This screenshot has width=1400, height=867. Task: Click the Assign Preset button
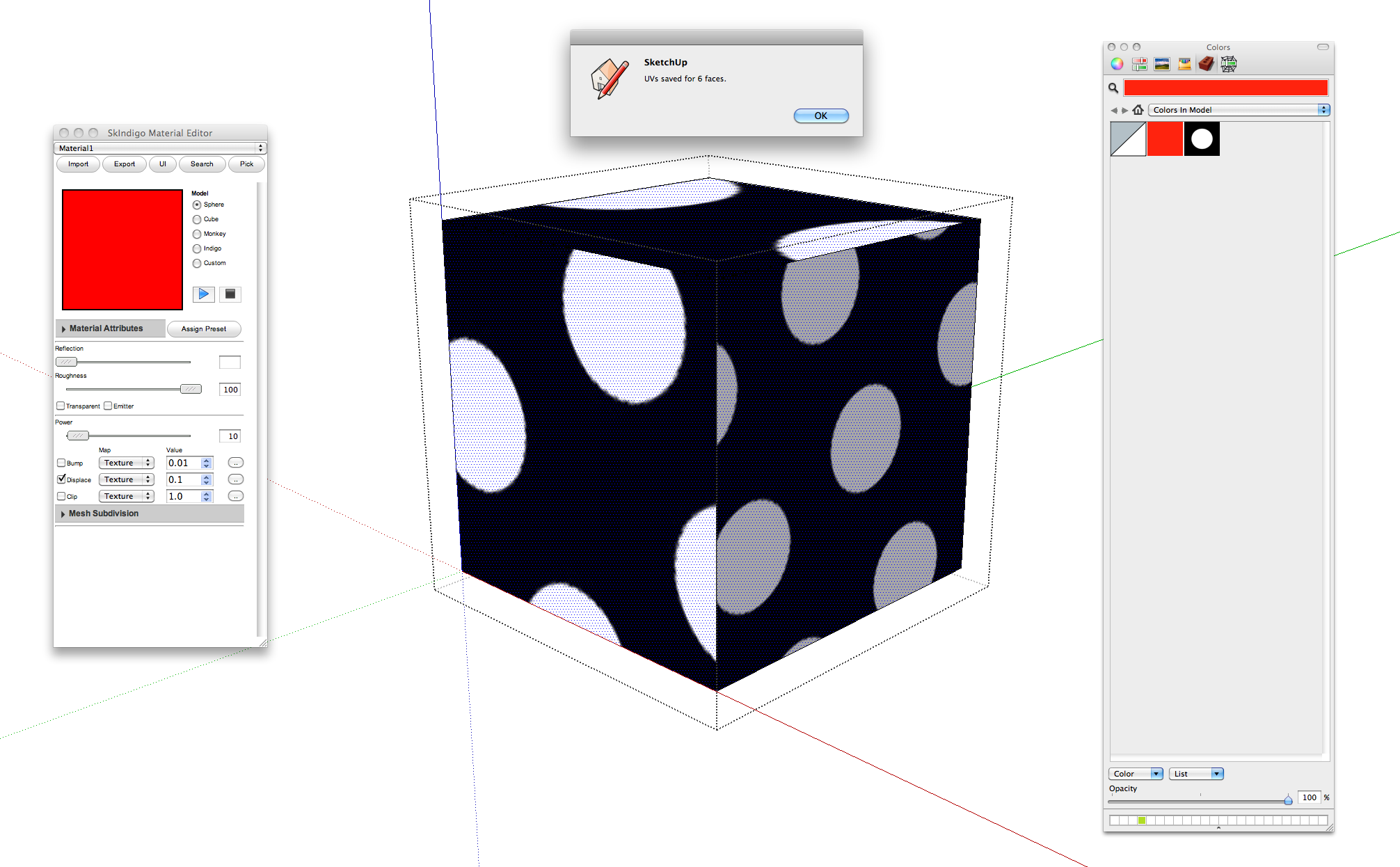coord(204,329)
